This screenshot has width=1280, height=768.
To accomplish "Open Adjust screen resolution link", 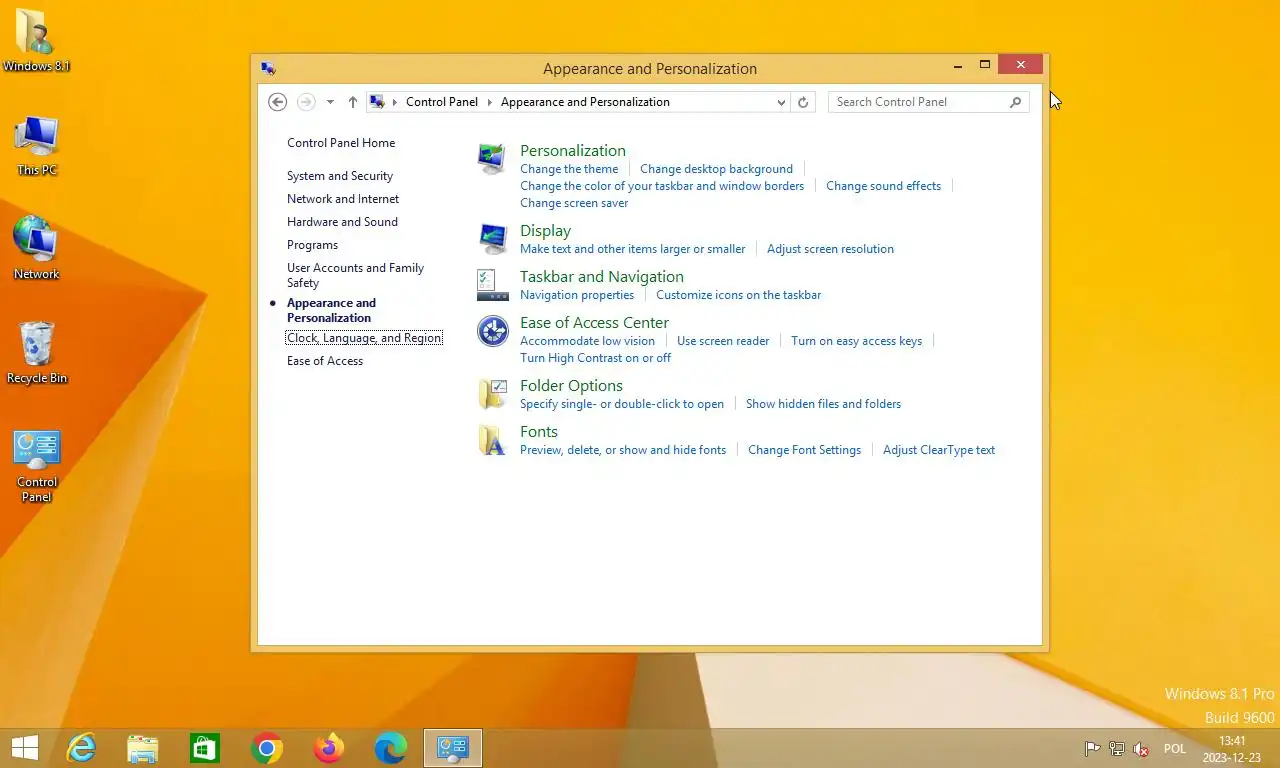I will click(830, 249).
